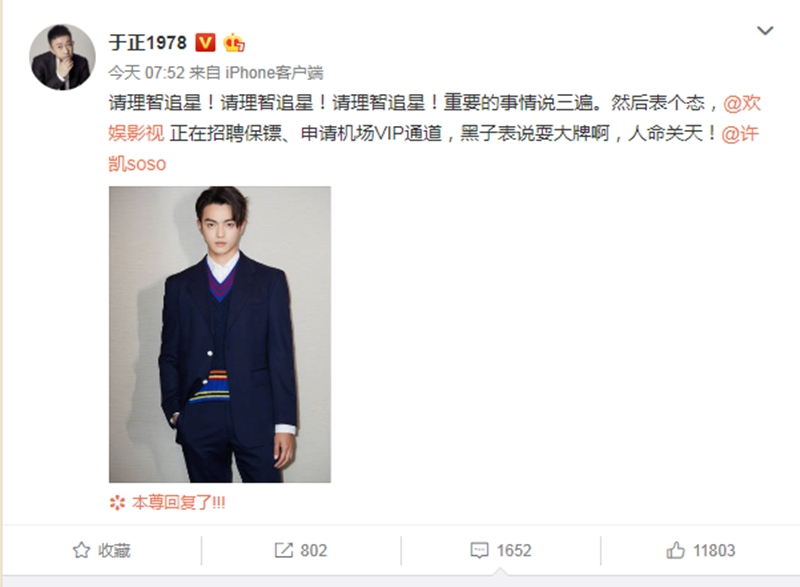Open 于正1978's profile avatar

[x=62, y=57]
